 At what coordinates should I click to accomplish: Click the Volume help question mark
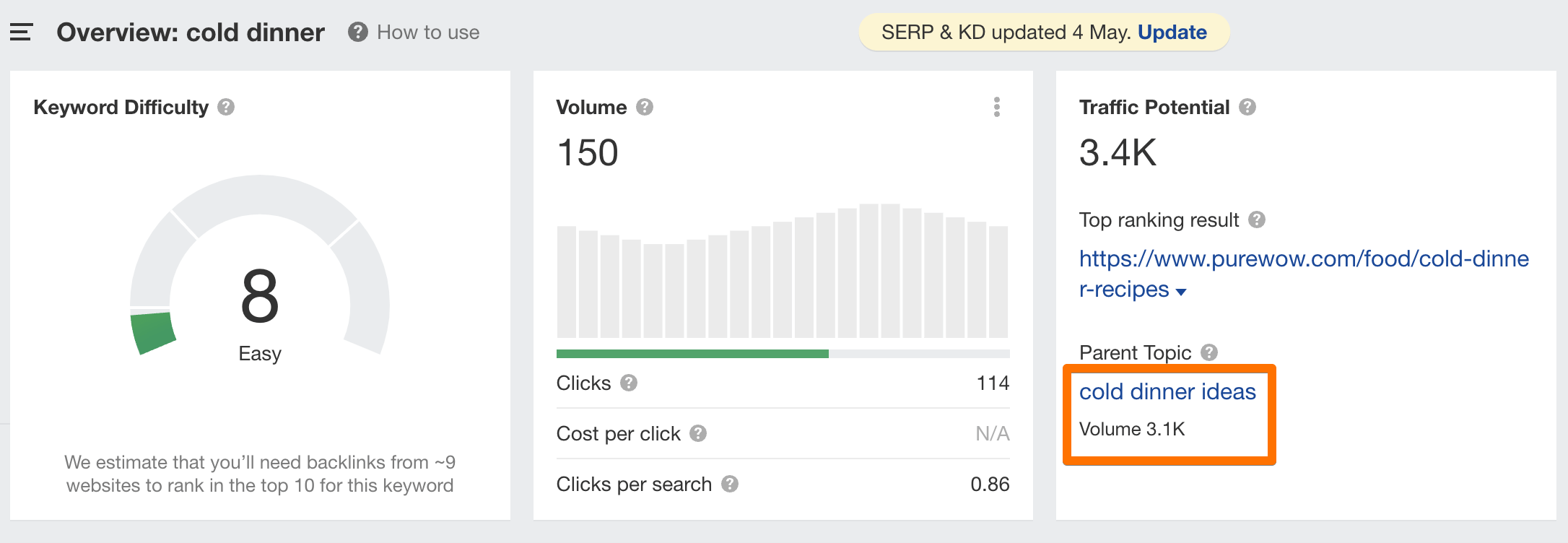[645, 107]
